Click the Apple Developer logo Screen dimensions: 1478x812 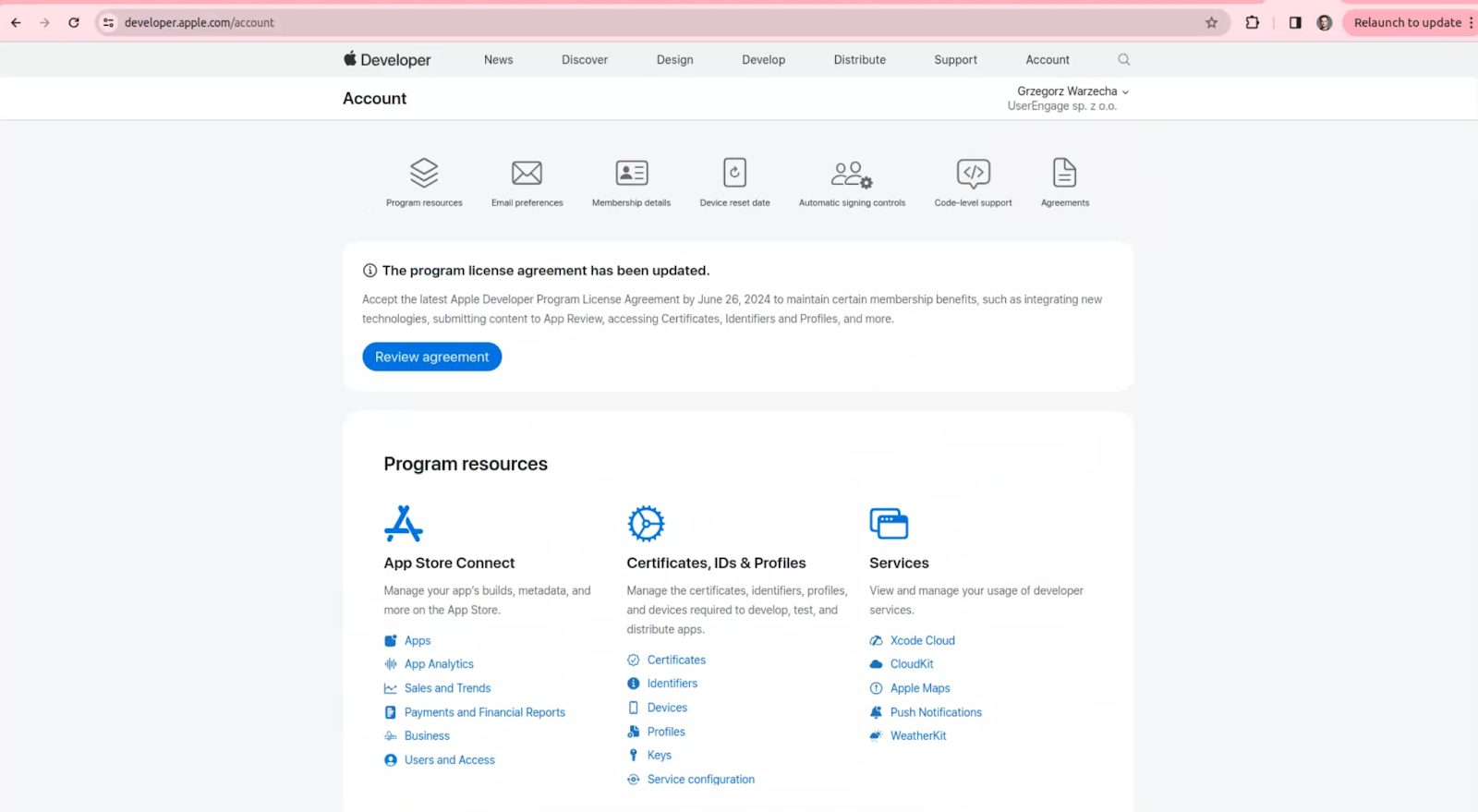(387, 59)
